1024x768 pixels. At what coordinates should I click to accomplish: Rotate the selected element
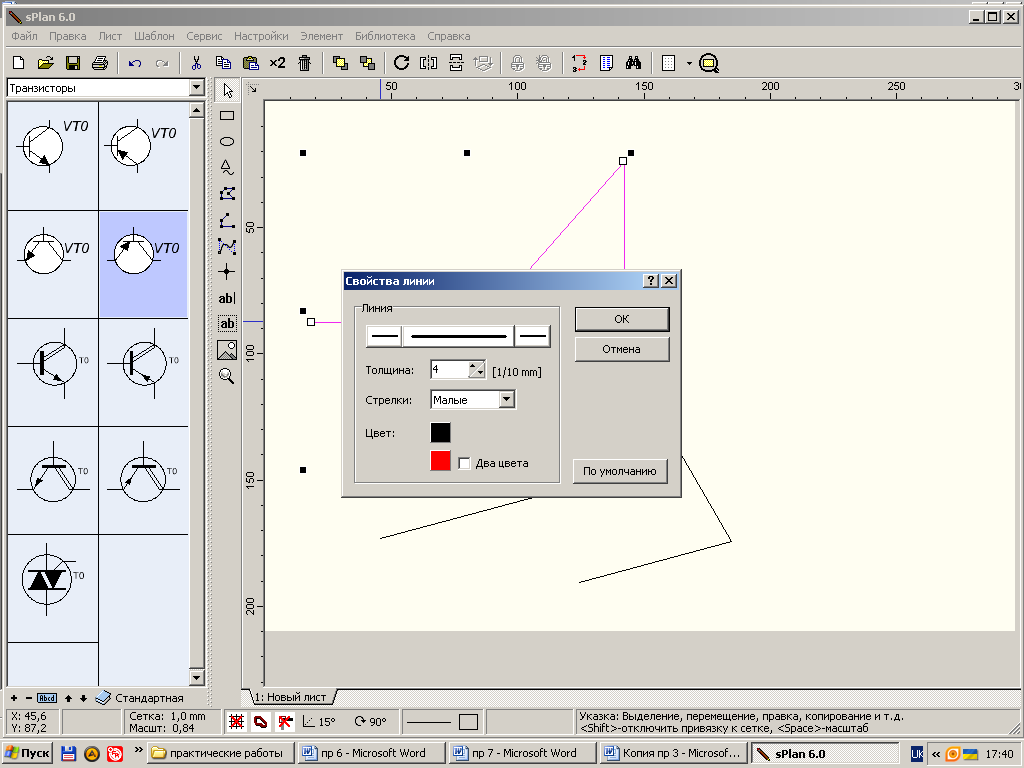(x=402, y=63)
